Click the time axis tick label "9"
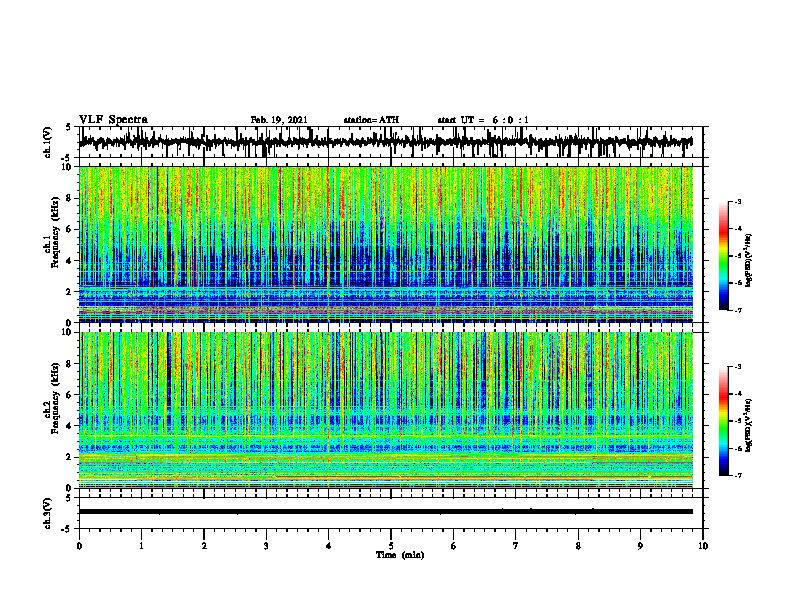792x612 pixels. (x=640, y=546)
